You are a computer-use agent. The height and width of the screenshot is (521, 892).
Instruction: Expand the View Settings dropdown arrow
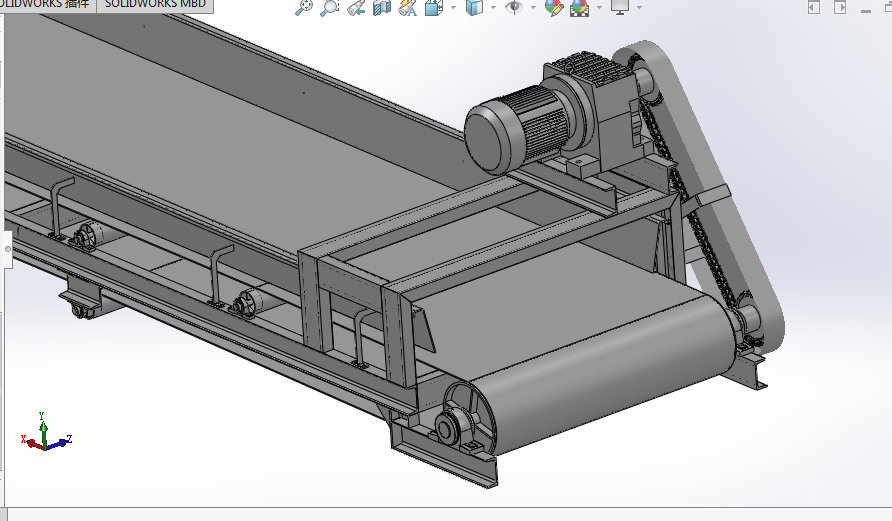(x=639, y=7)
